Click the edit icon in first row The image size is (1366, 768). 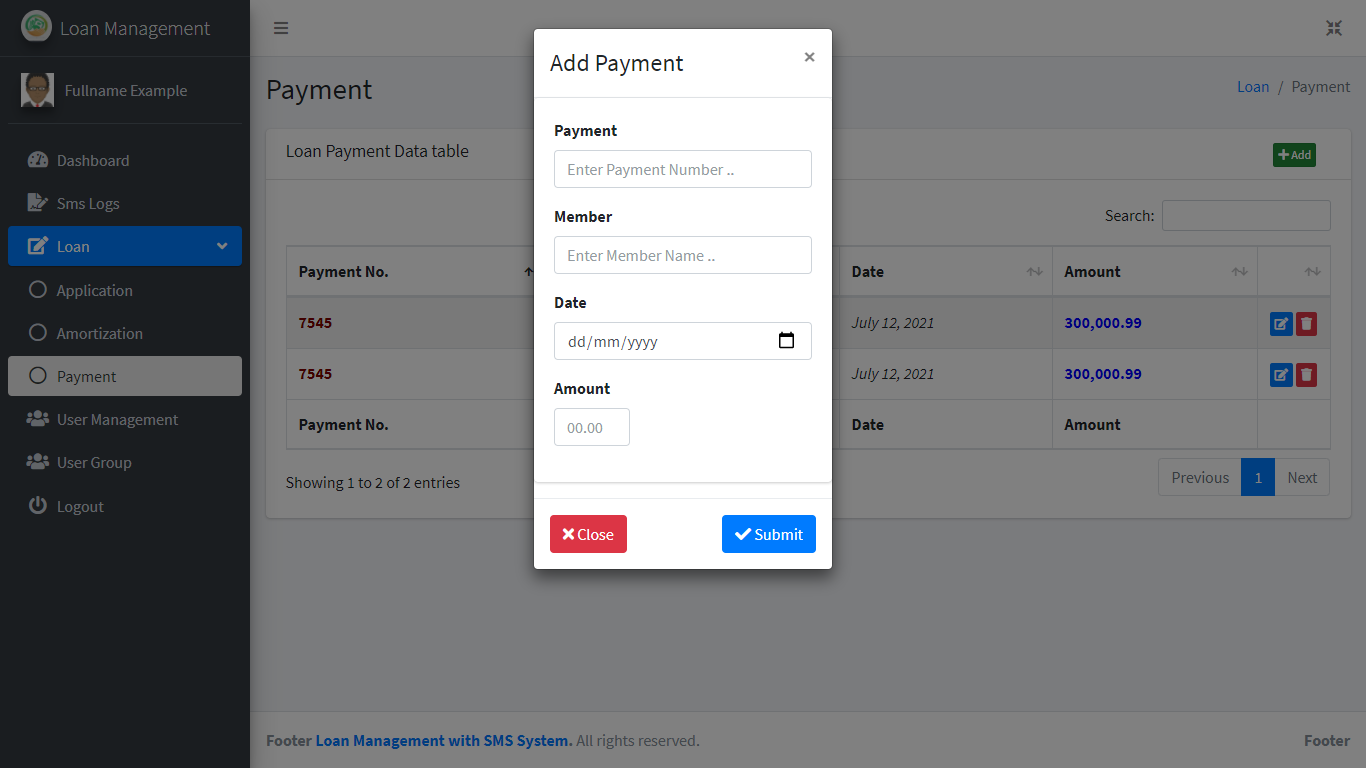click(x=1281, y=324)
